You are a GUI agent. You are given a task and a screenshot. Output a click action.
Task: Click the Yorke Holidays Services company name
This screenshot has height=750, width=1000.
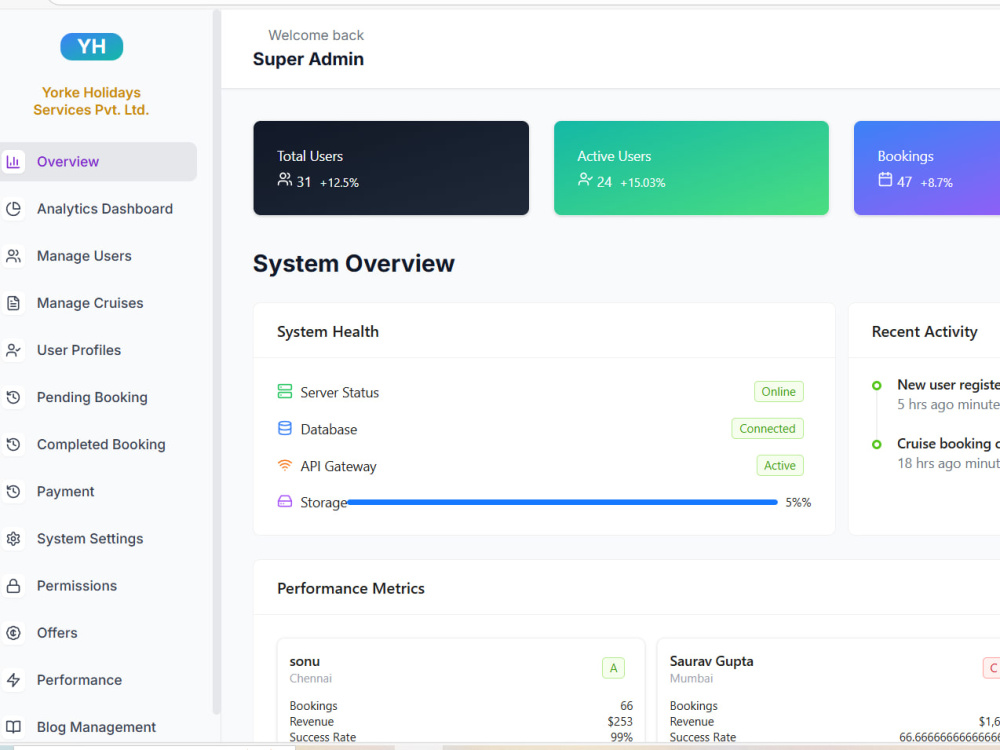click(x=91, y=101)
